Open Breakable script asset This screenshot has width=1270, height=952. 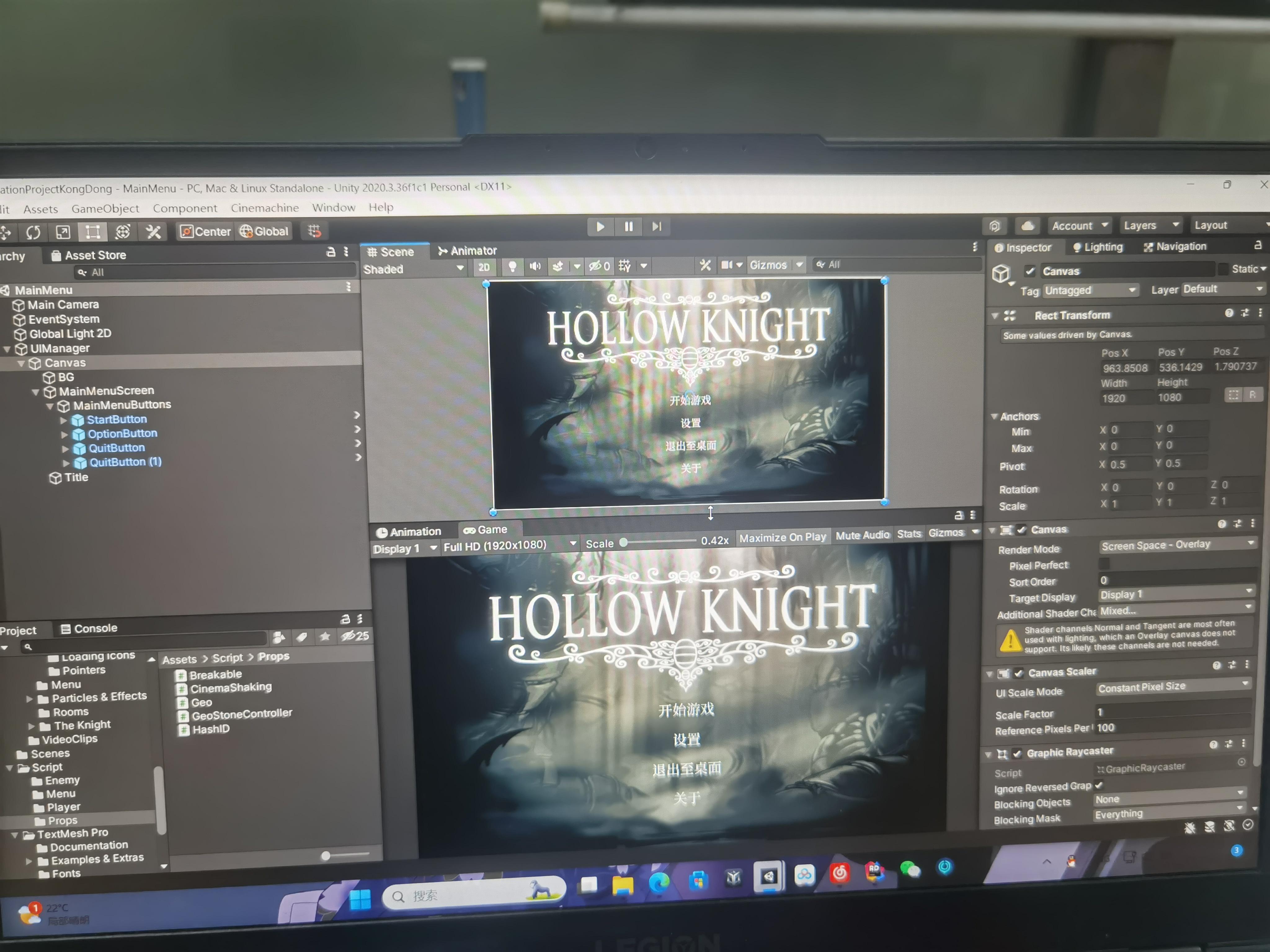[209, 675]
